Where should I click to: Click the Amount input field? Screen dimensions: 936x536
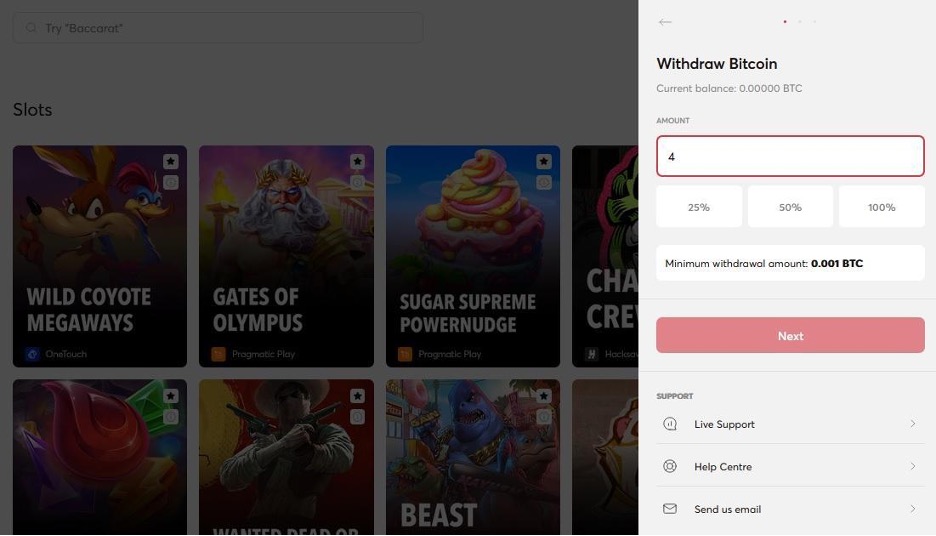tap(790, 156)
